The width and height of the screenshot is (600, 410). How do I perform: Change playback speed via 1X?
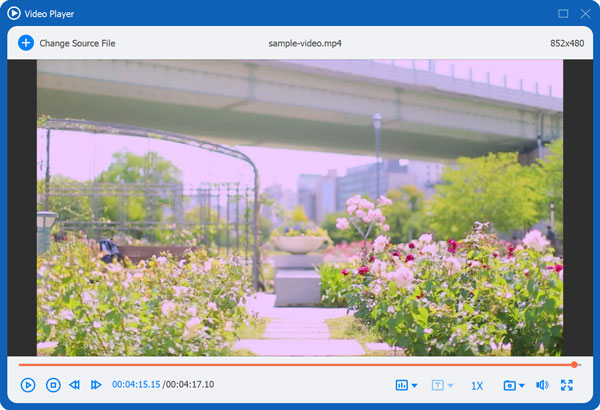pos(477,385)
